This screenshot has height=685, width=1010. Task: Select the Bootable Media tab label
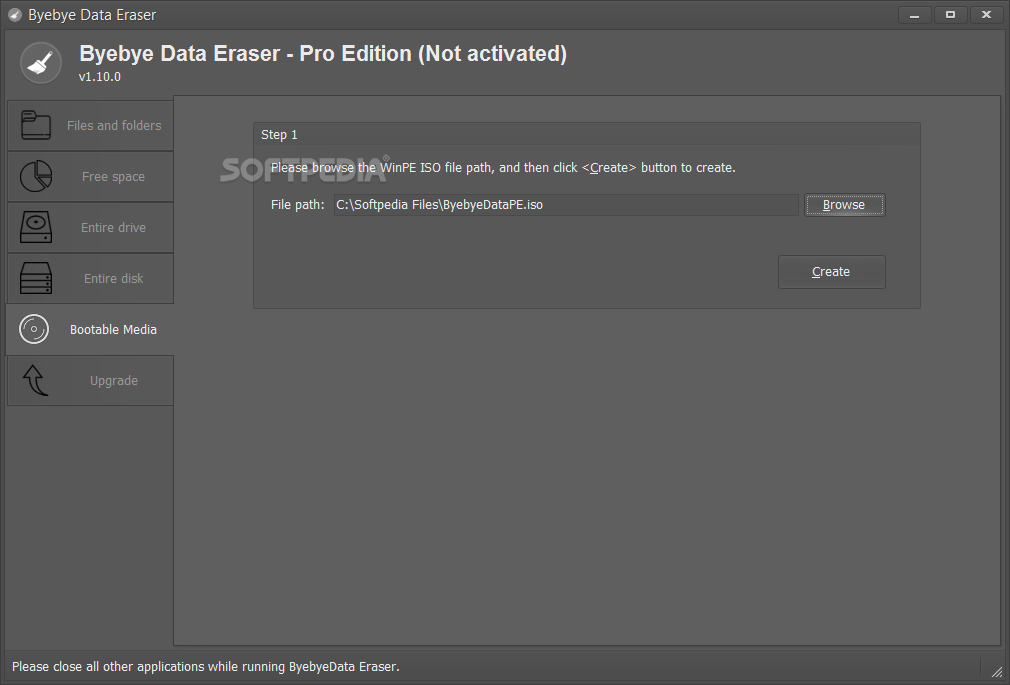113,329
